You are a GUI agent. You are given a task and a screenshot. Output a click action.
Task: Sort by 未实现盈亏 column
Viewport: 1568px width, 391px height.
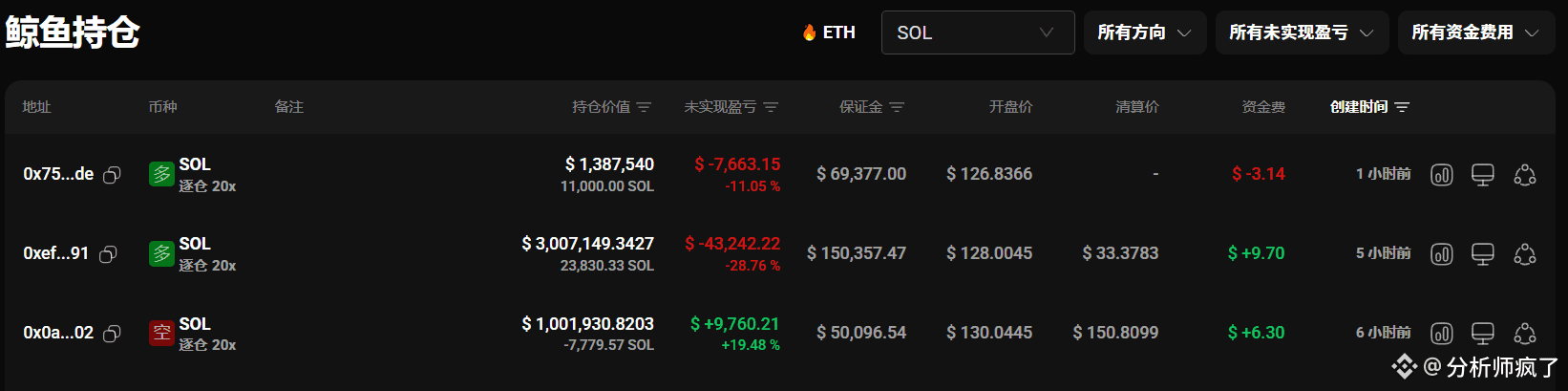pyautogui.click(x=731, y=107)
